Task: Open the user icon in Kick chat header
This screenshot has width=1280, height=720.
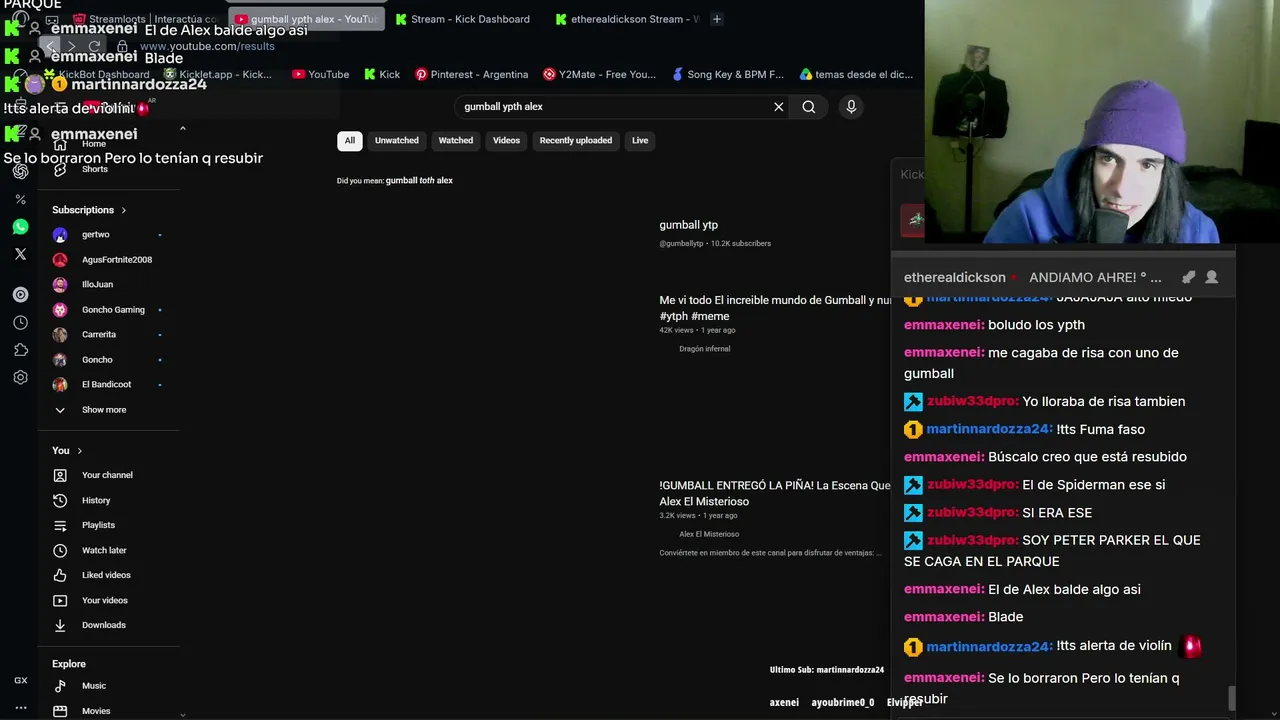Action: tap(1211, 277)
